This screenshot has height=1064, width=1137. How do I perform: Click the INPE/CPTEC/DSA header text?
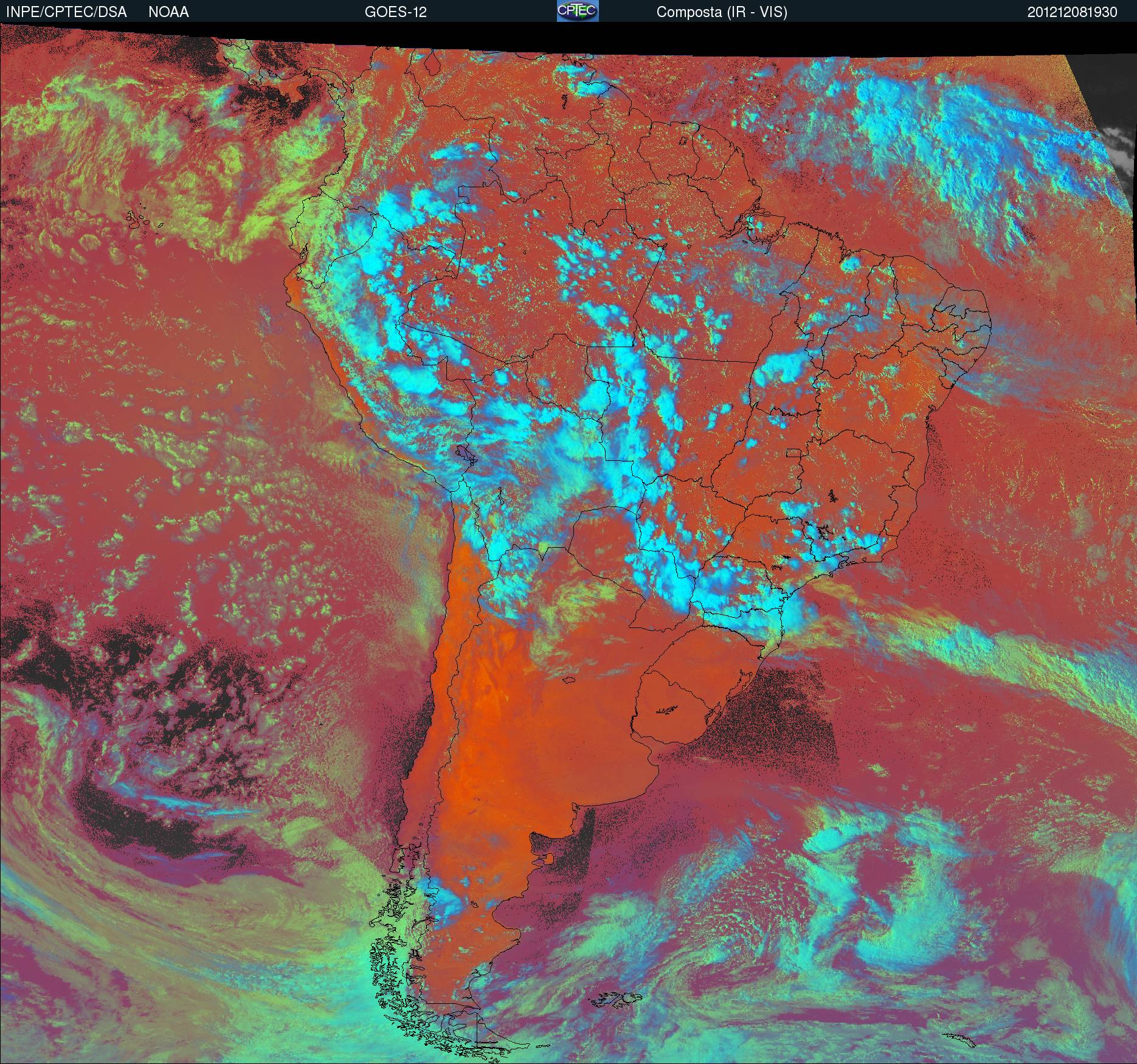pyautogui.click(x=66, y=12)
